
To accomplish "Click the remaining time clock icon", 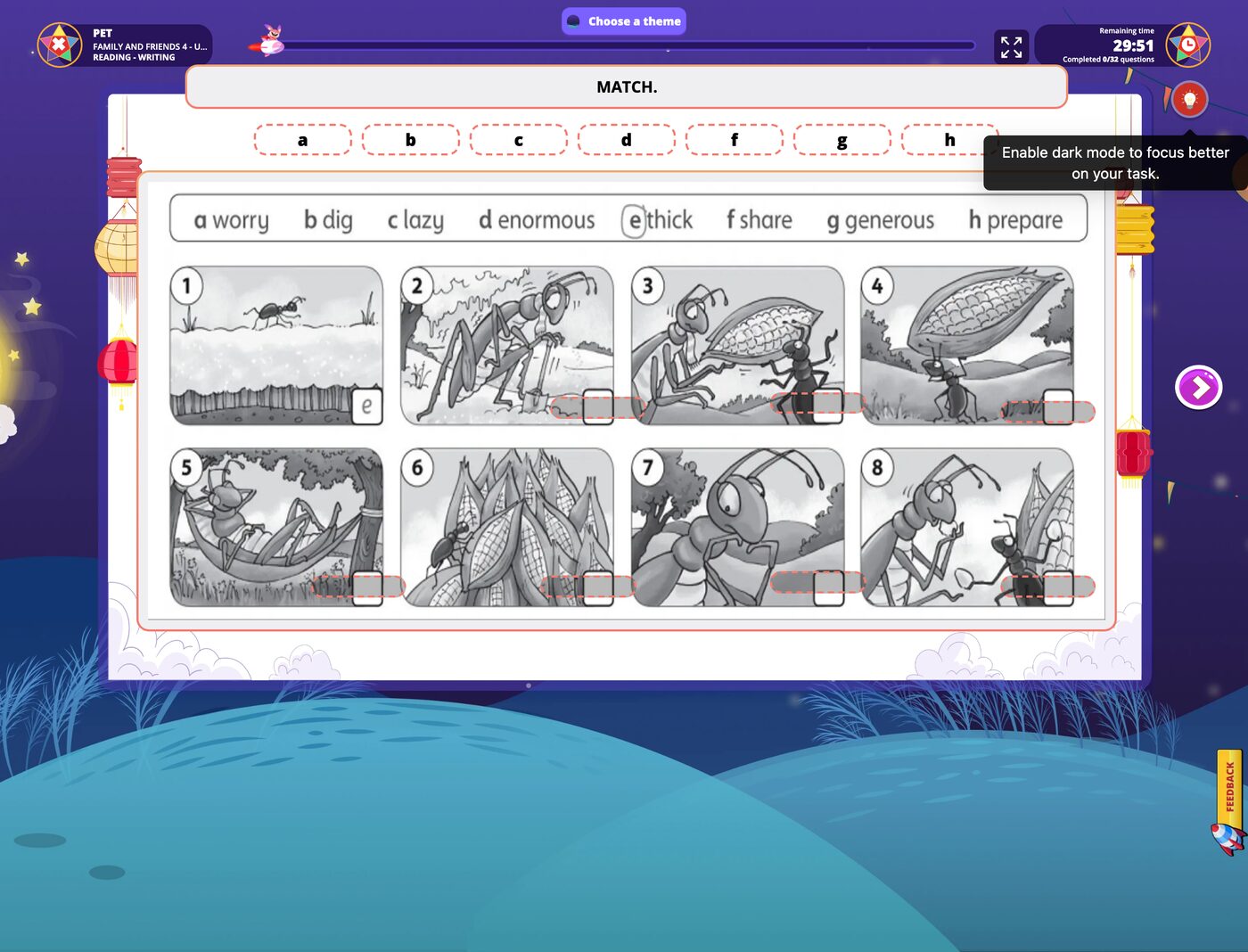I will (x=1188, y=45).
